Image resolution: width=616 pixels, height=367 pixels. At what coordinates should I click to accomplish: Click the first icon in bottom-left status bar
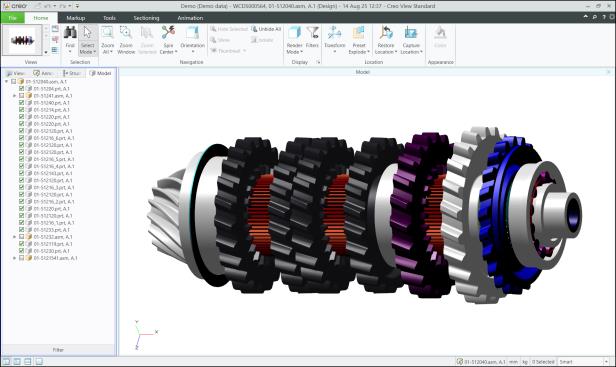6,361
